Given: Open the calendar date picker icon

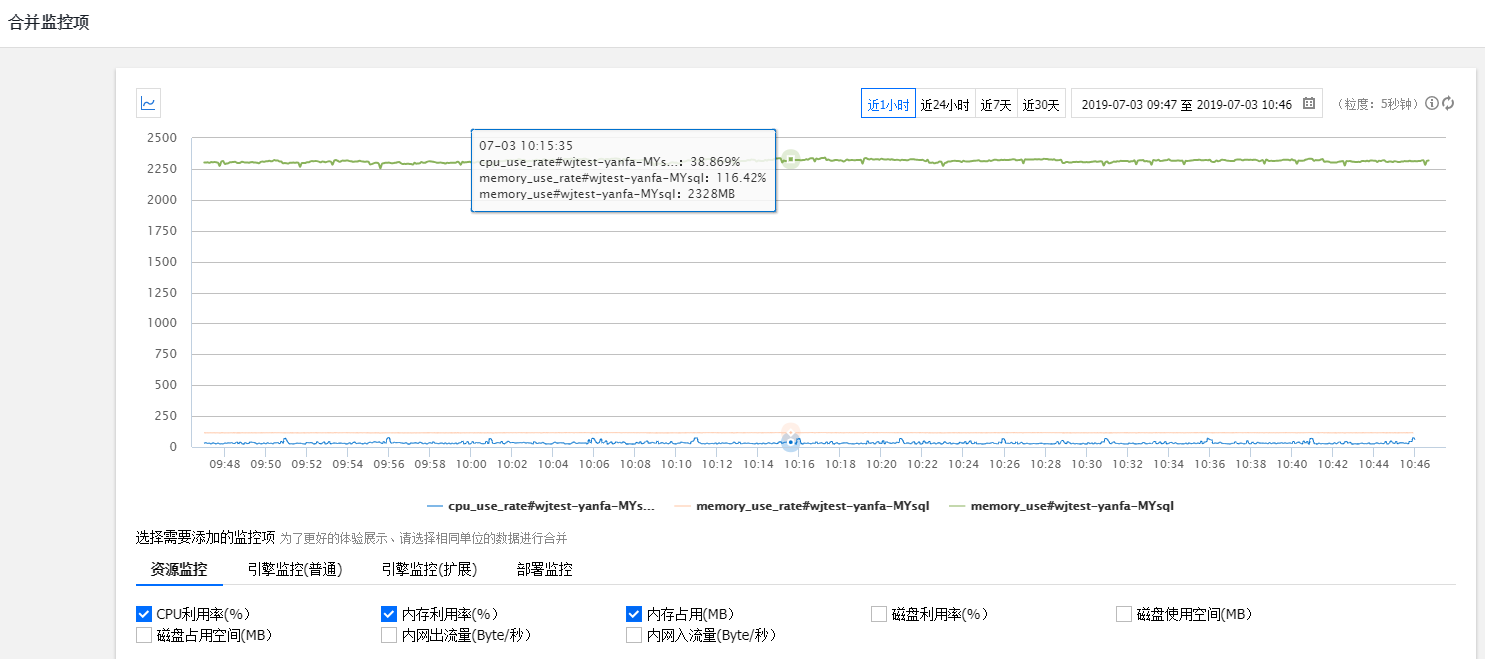Looking at the screenshot, I should coord(1308,104).
